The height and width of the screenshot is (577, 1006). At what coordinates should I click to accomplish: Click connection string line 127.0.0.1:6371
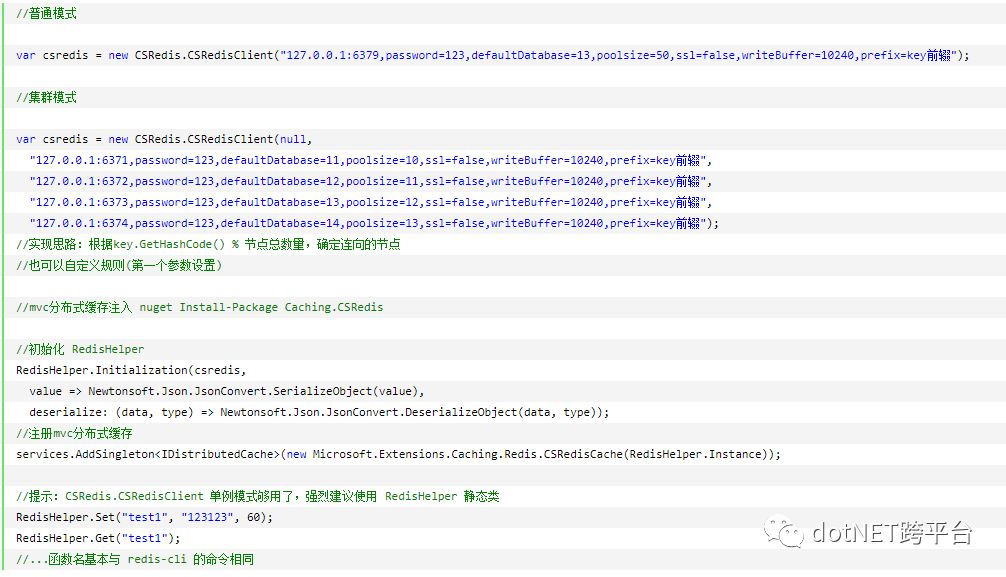pyautogui.click(x=370, y=160)
